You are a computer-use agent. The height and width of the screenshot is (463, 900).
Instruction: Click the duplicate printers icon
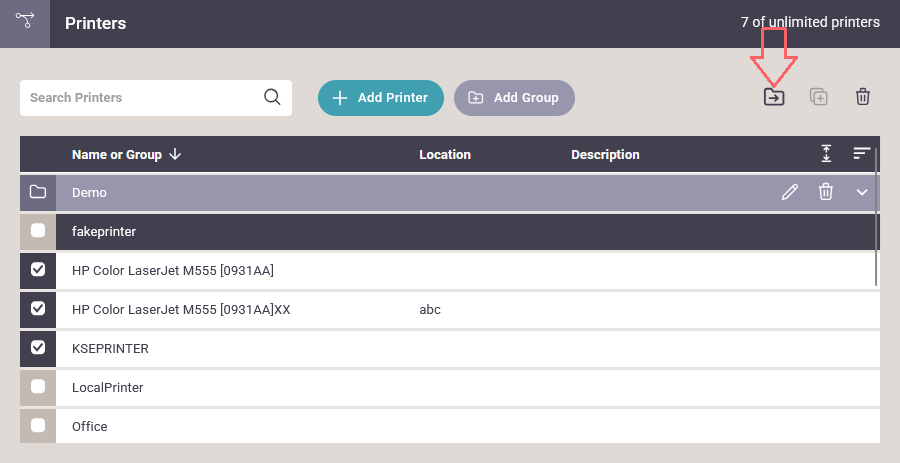pos(818,97)
